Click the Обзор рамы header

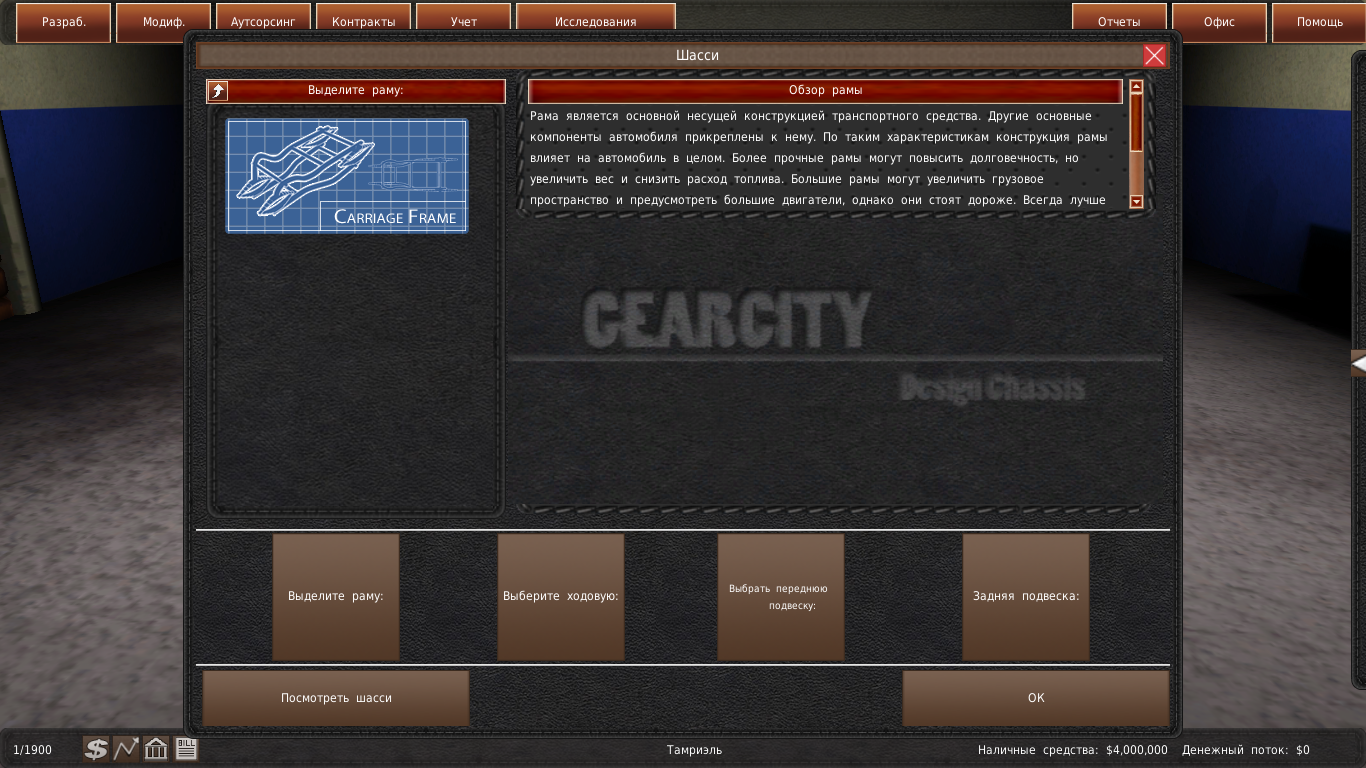[x=825, y=91]
